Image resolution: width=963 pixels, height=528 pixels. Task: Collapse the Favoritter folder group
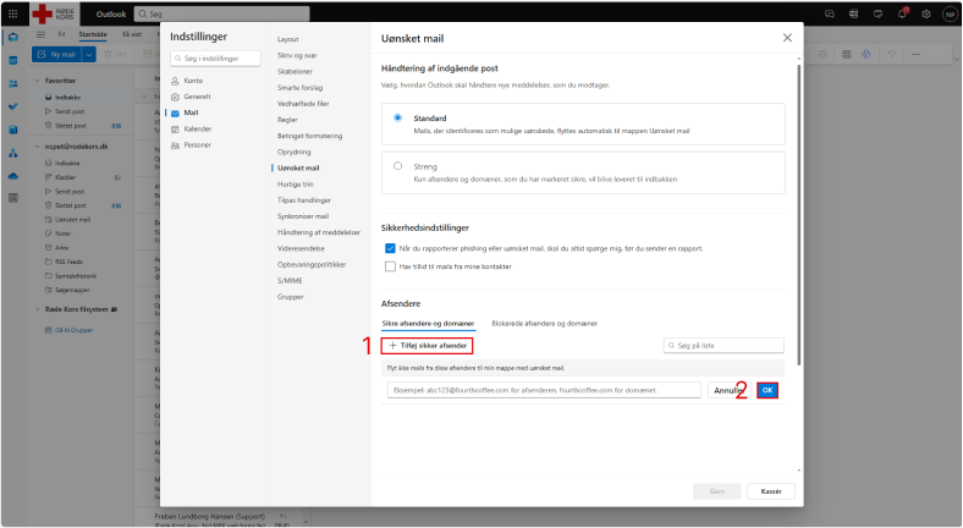[x=37, y=80]
